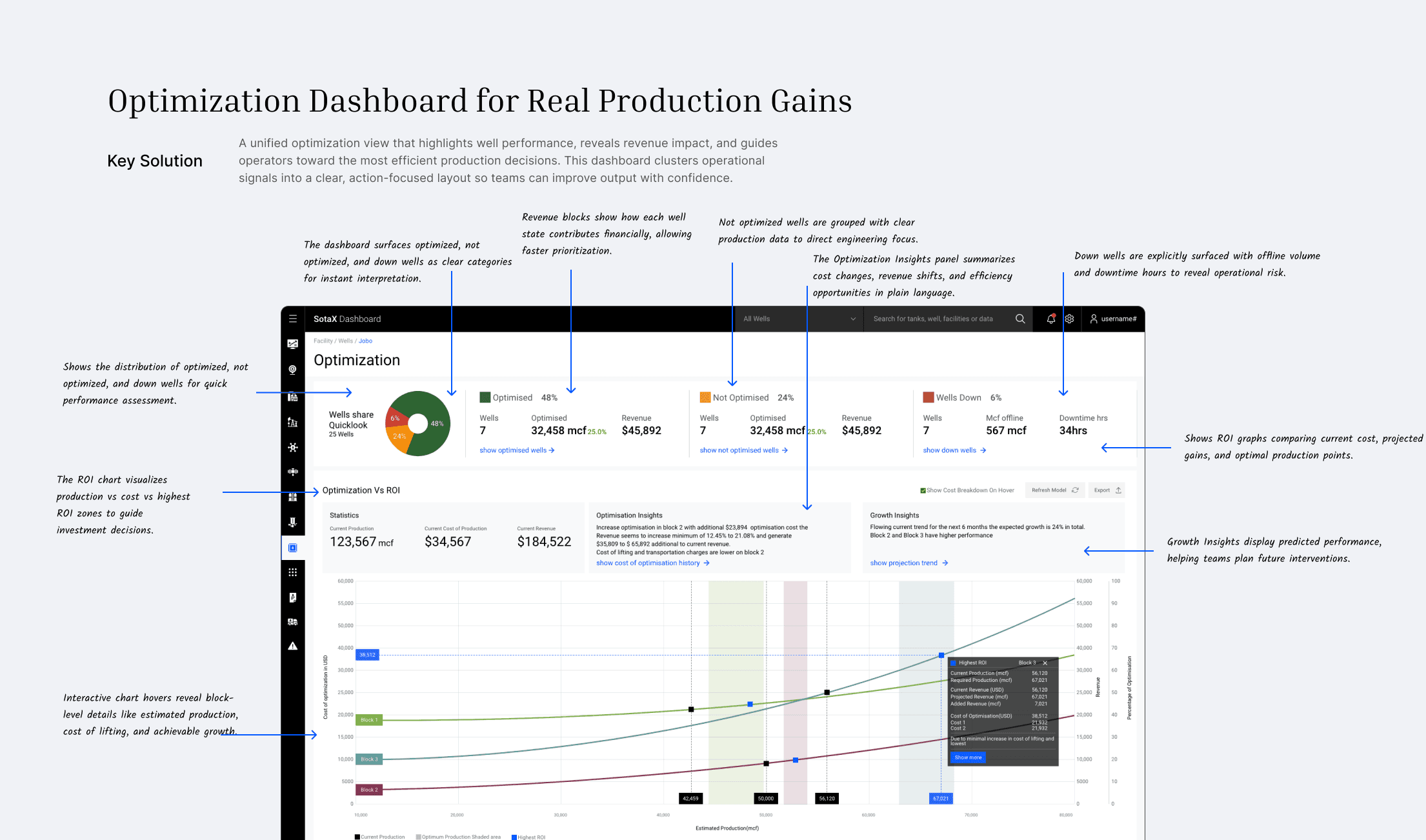The image size is (1426, 840).
Task: Click the Refresh Model button
Action: [x=1054, y=490]
